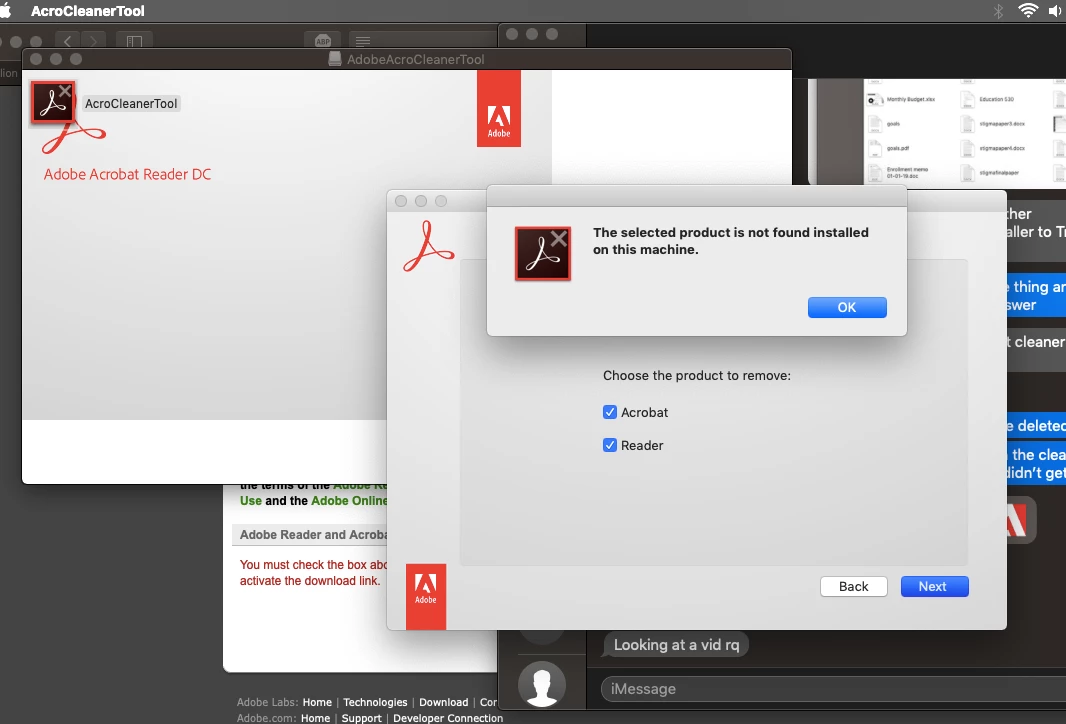Click the Acrobat icon in the alert dialog

coord(543,254)
